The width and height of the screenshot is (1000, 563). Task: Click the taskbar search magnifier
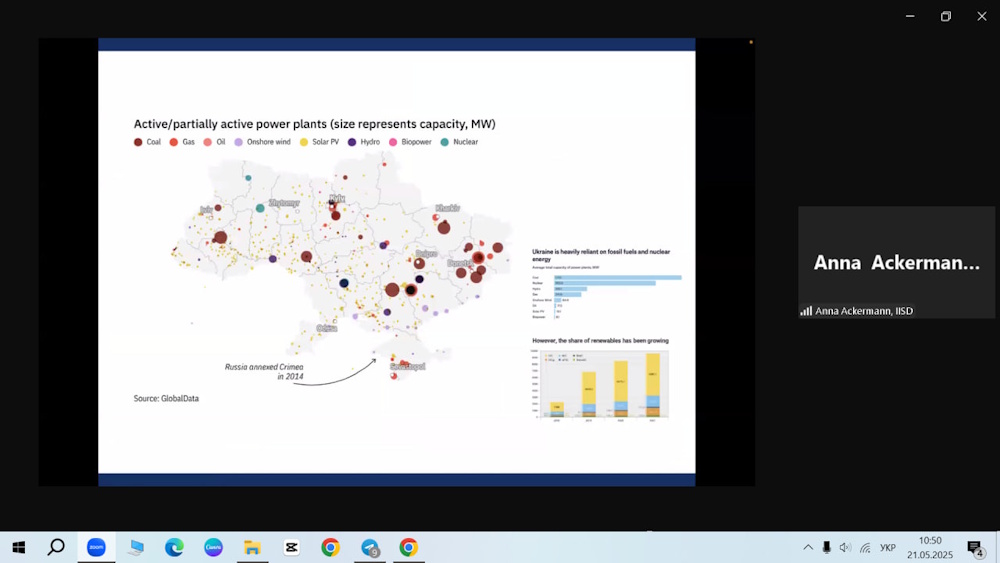(57, 547)
